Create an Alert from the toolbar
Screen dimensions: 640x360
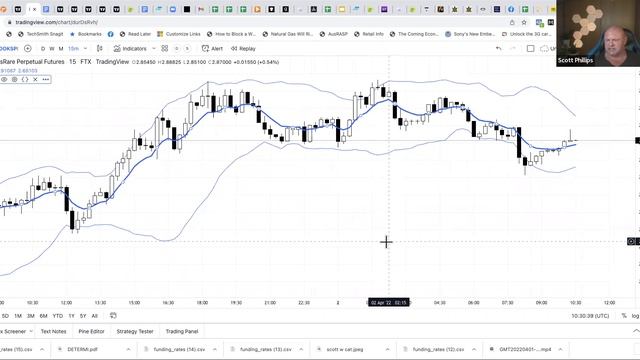click(x=212, y=49)
